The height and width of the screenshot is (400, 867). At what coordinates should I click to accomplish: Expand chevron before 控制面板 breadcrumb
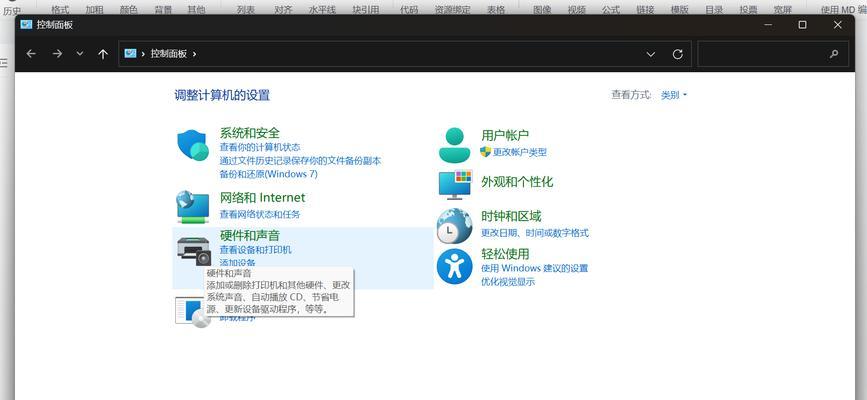(x=143, y=54)
